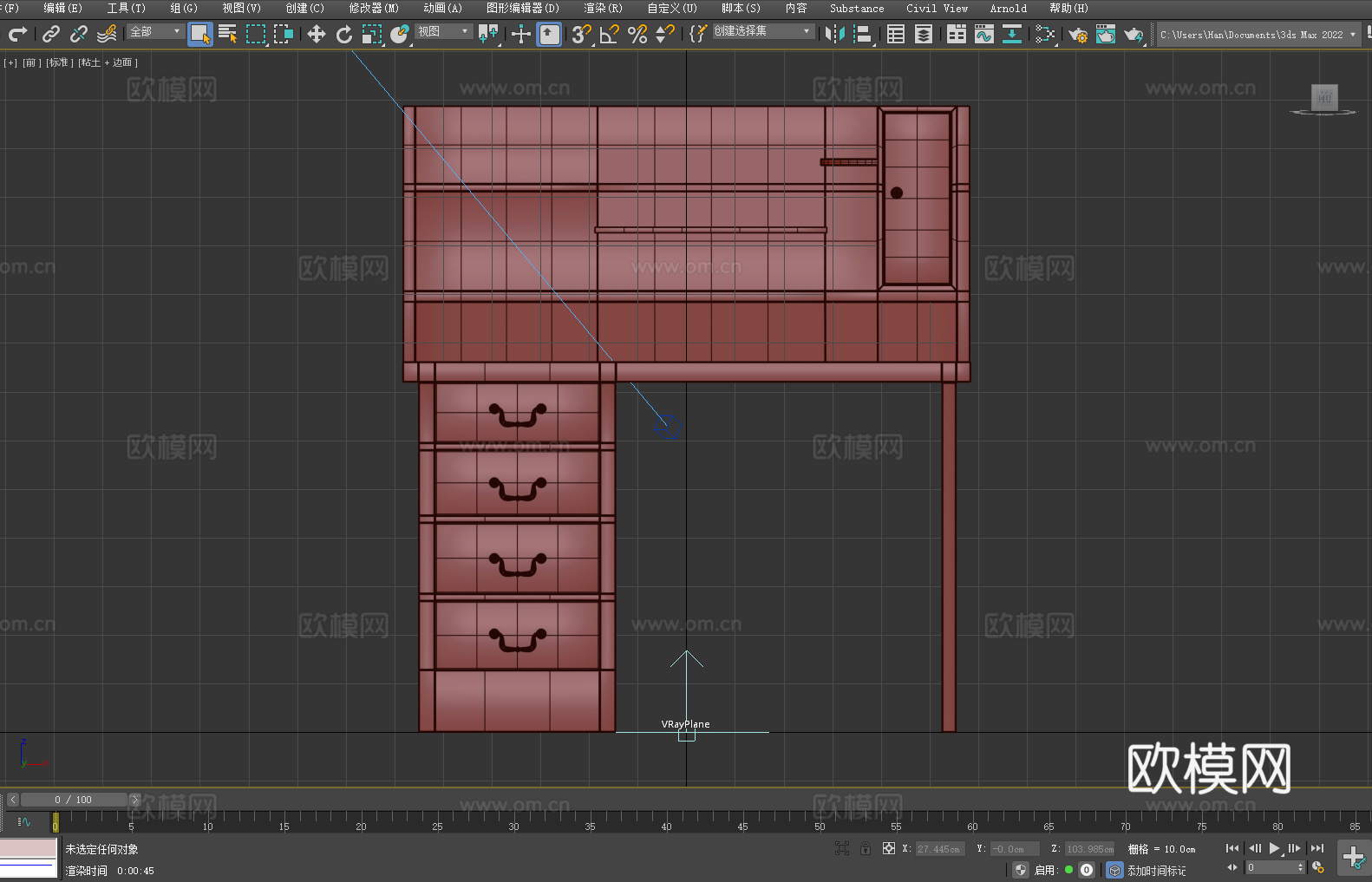The height and width of the screenshot is (882, 1372).
Task: Open the Schematic View icon
Action: click(x=1012, y=34)
